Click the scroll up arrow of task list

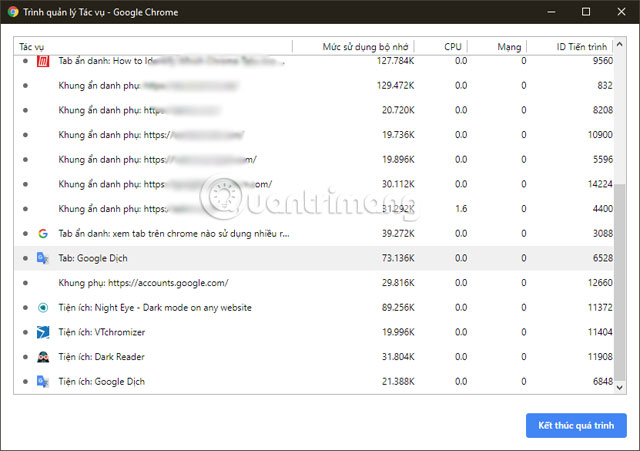(x=620, y=44)
